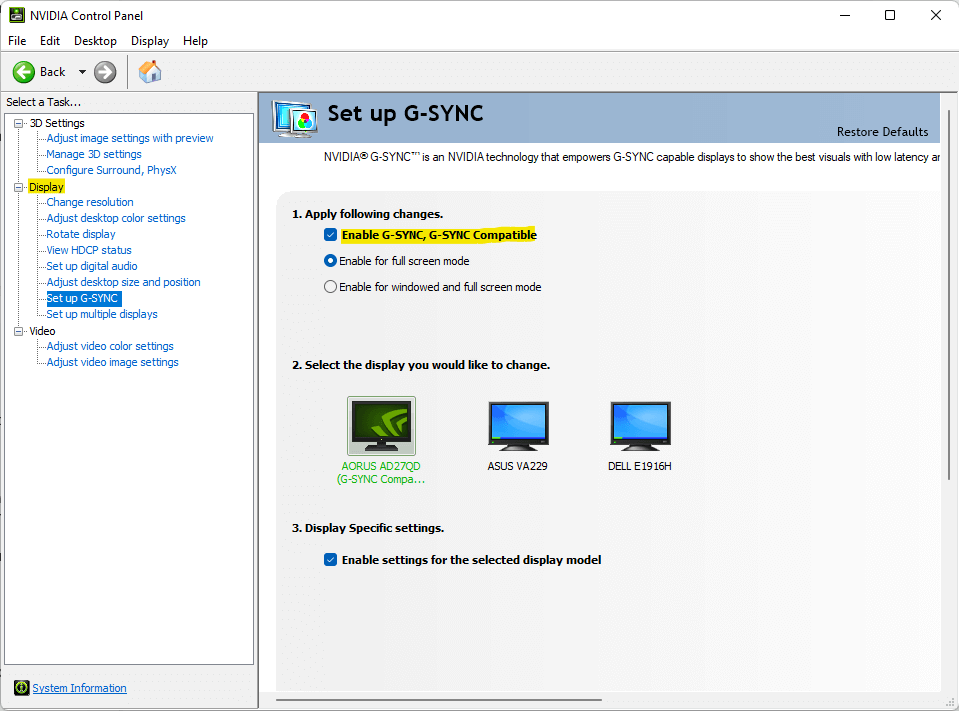Collapse the 3D Settings tree node

[19, 123]
